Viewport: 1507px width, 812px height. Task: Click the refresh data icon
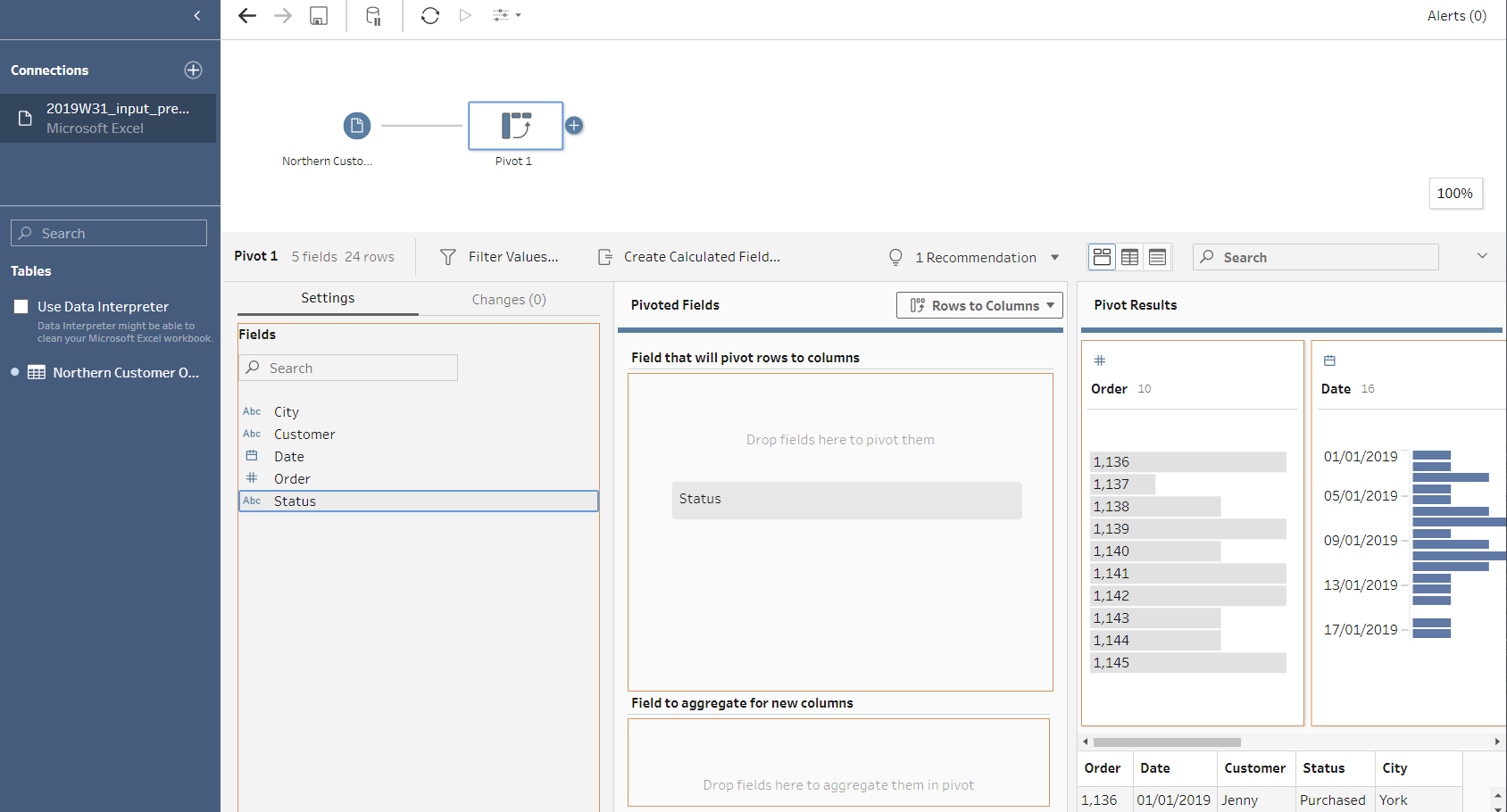(430, 16)
